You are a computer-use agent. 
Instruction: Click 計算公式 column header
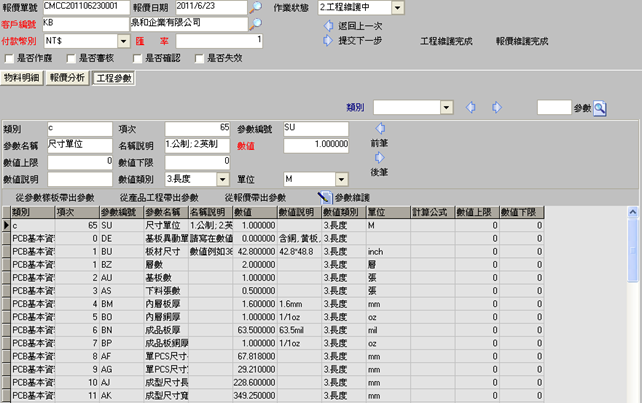433,212
